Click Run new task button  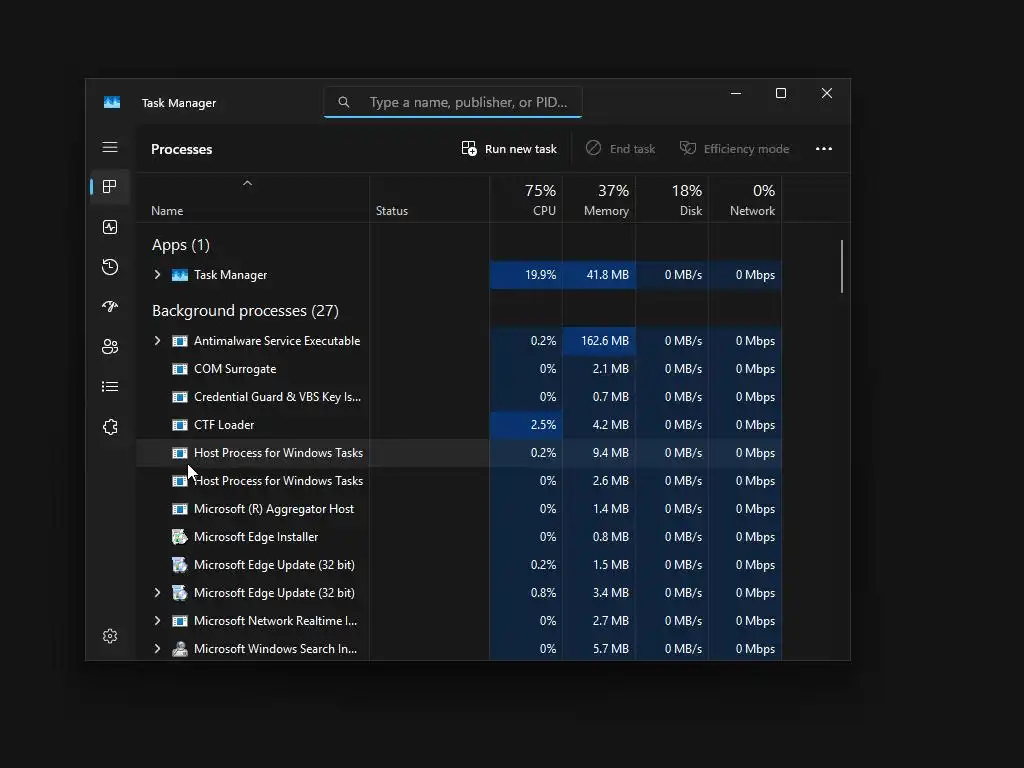click(x=509, y=149)
